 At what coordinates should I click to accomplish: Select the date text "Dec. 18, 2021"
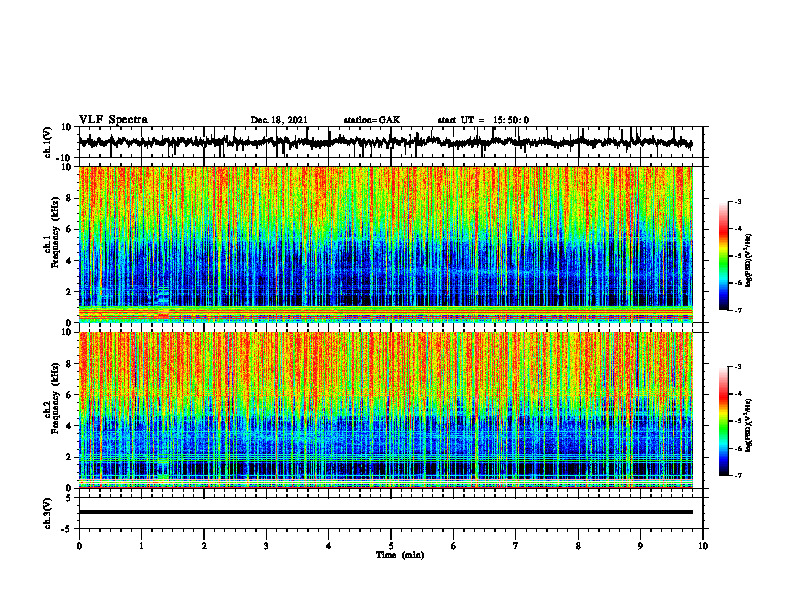[279, 120]
